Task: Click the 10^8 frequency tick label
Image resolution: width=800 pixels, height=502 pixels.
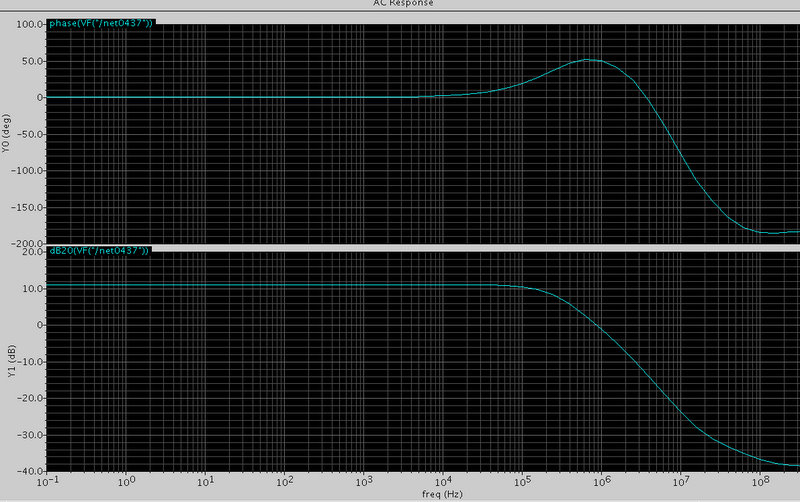Action: [x=760, y=481]
